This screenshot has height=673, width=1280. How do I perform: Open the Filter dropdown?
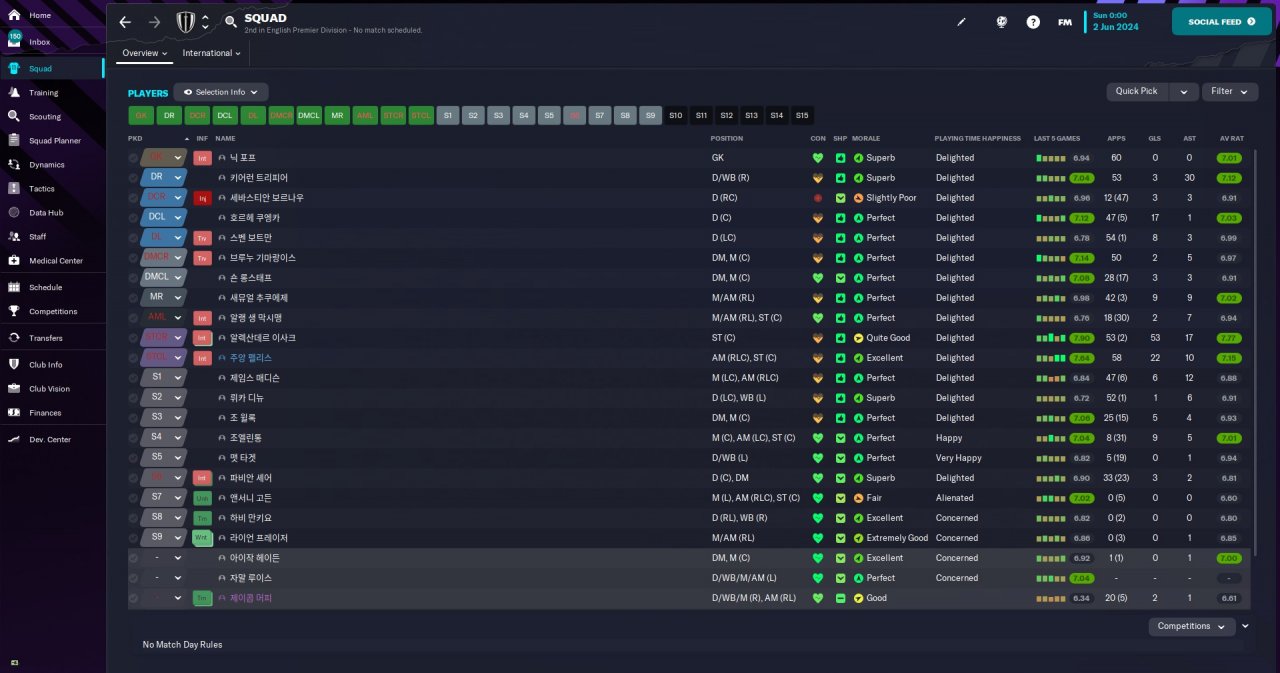(1229, 91)
